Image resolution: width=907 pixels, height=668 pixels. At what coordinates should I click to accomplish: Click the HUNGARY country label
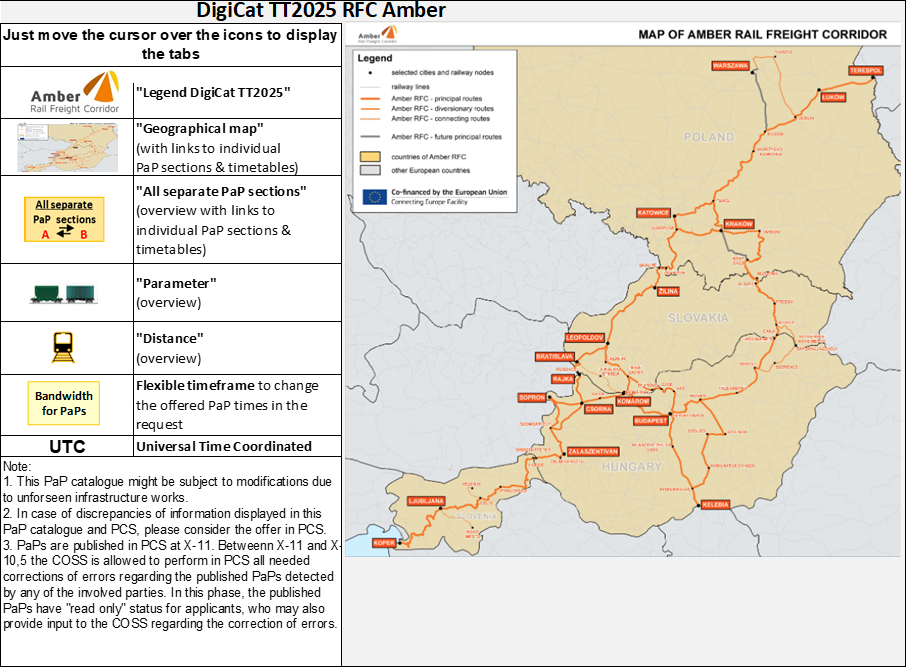(x=632, y=467)
